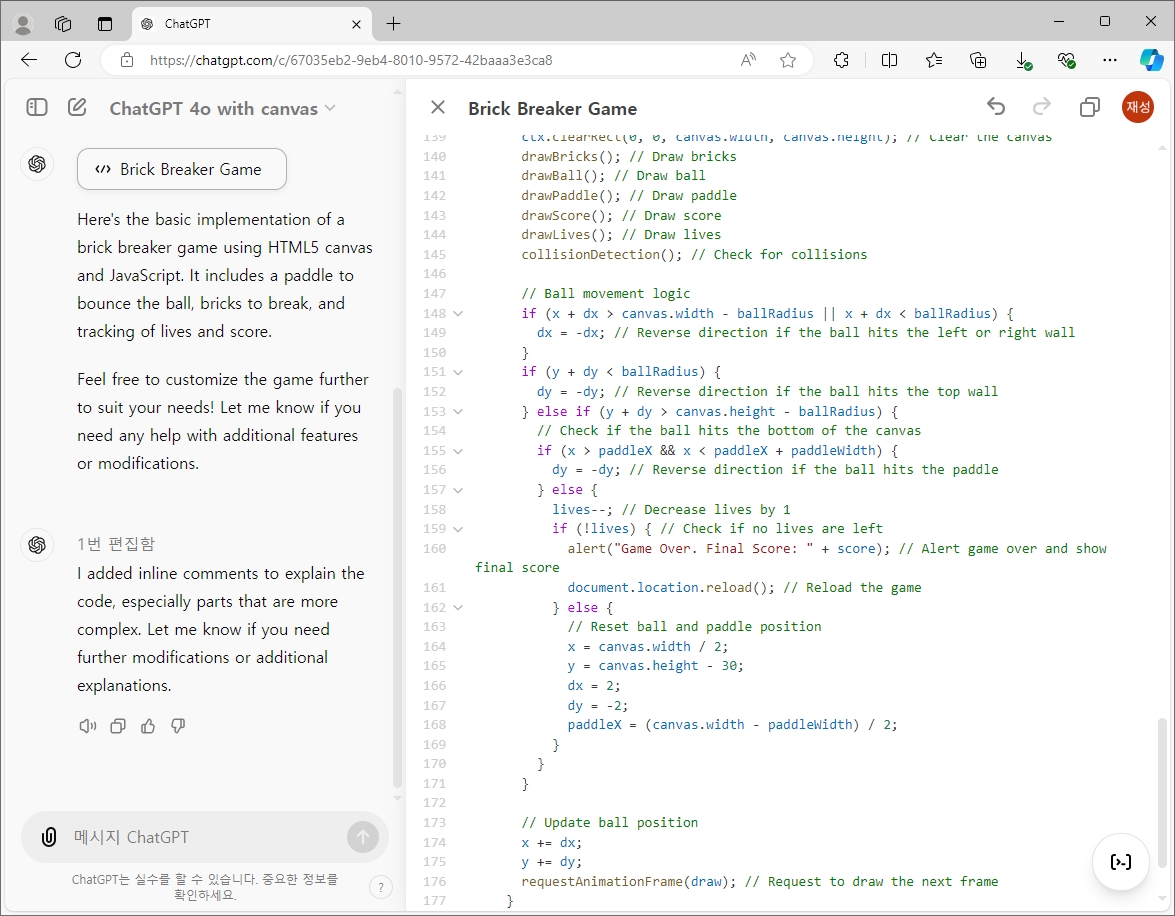The image size is (1175, 916).
Task: Select the ChatGPT browser tab
Action: [x=252, y=24]
